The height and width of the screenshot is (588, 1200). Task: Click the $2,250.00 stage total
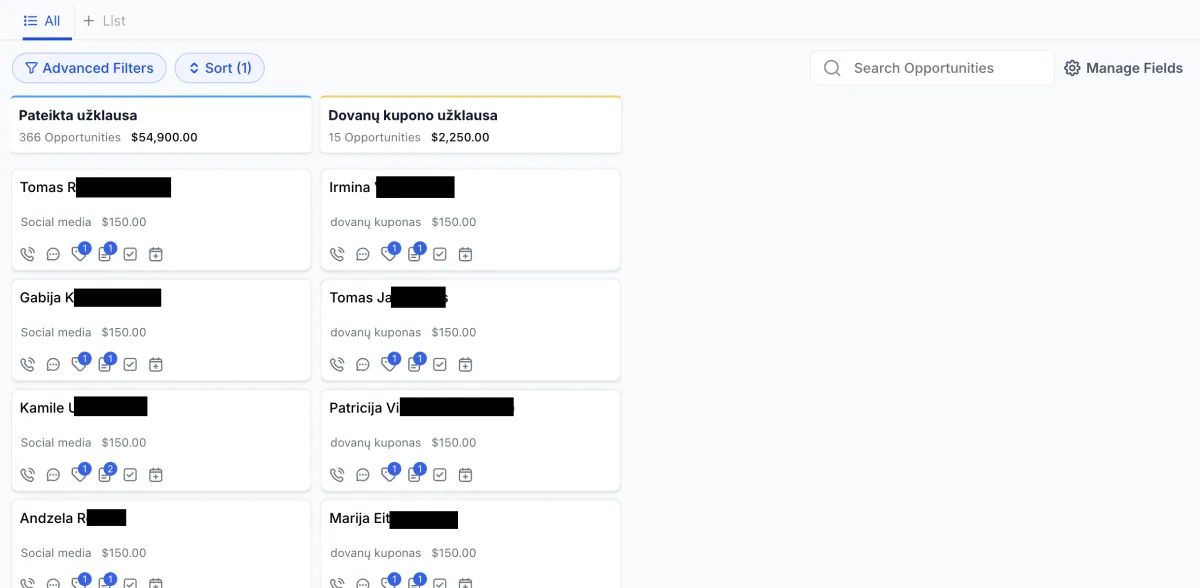pos(460,137)
